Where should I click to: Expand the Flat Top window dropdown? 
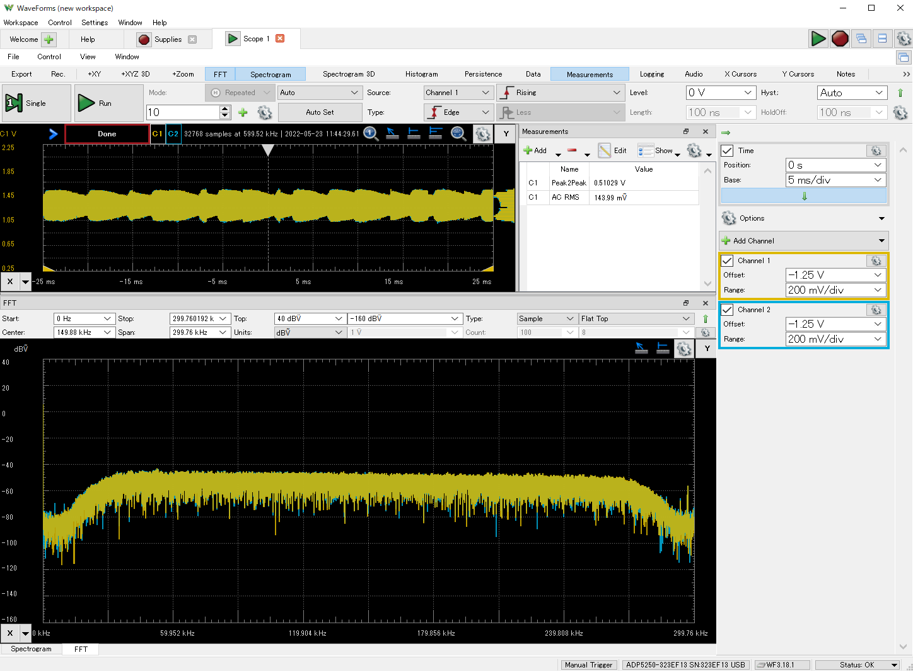[x=635, y=319]
